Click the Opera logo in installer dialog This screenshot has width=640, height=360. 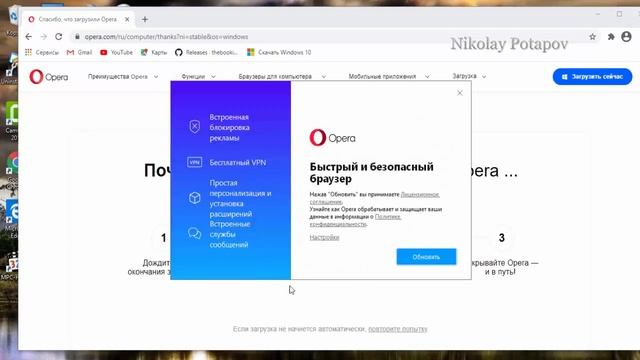332,138
